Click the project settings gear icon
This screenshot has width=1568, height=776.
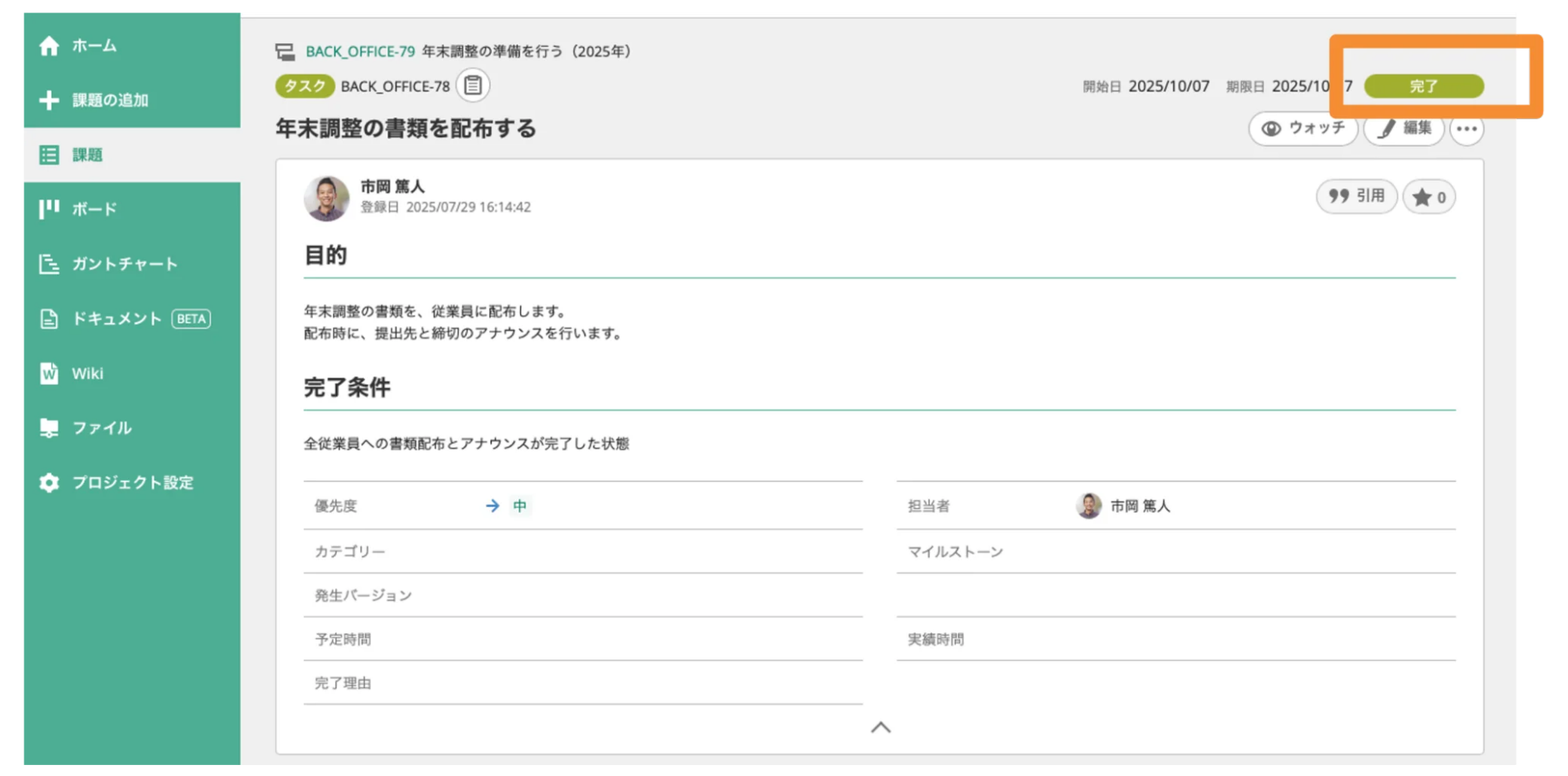[x=49, y=483]
